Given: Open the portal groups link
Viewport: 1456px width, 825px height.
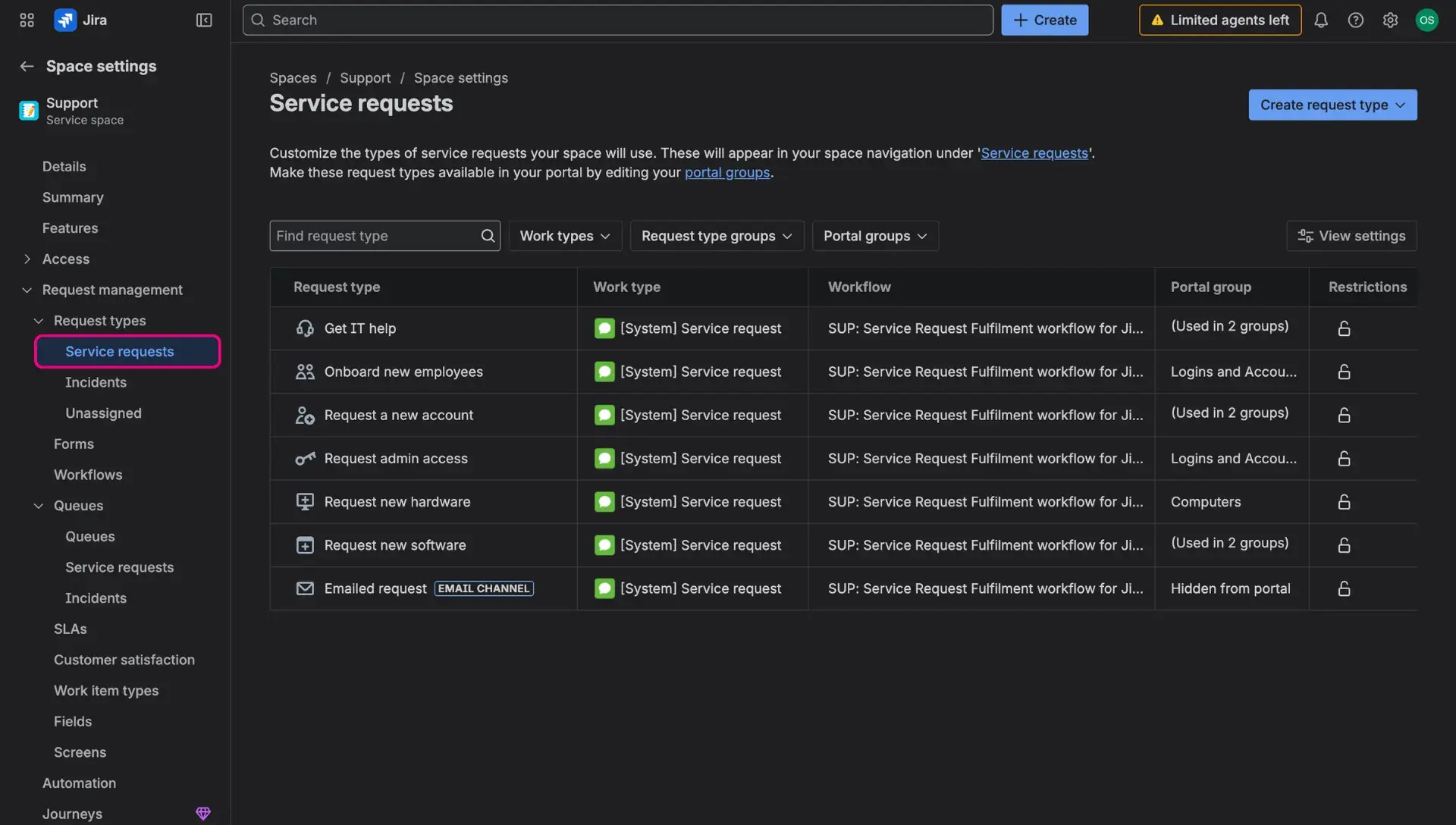Looking at the screenshot, I should pyautogui.click(x=726, y=173).
